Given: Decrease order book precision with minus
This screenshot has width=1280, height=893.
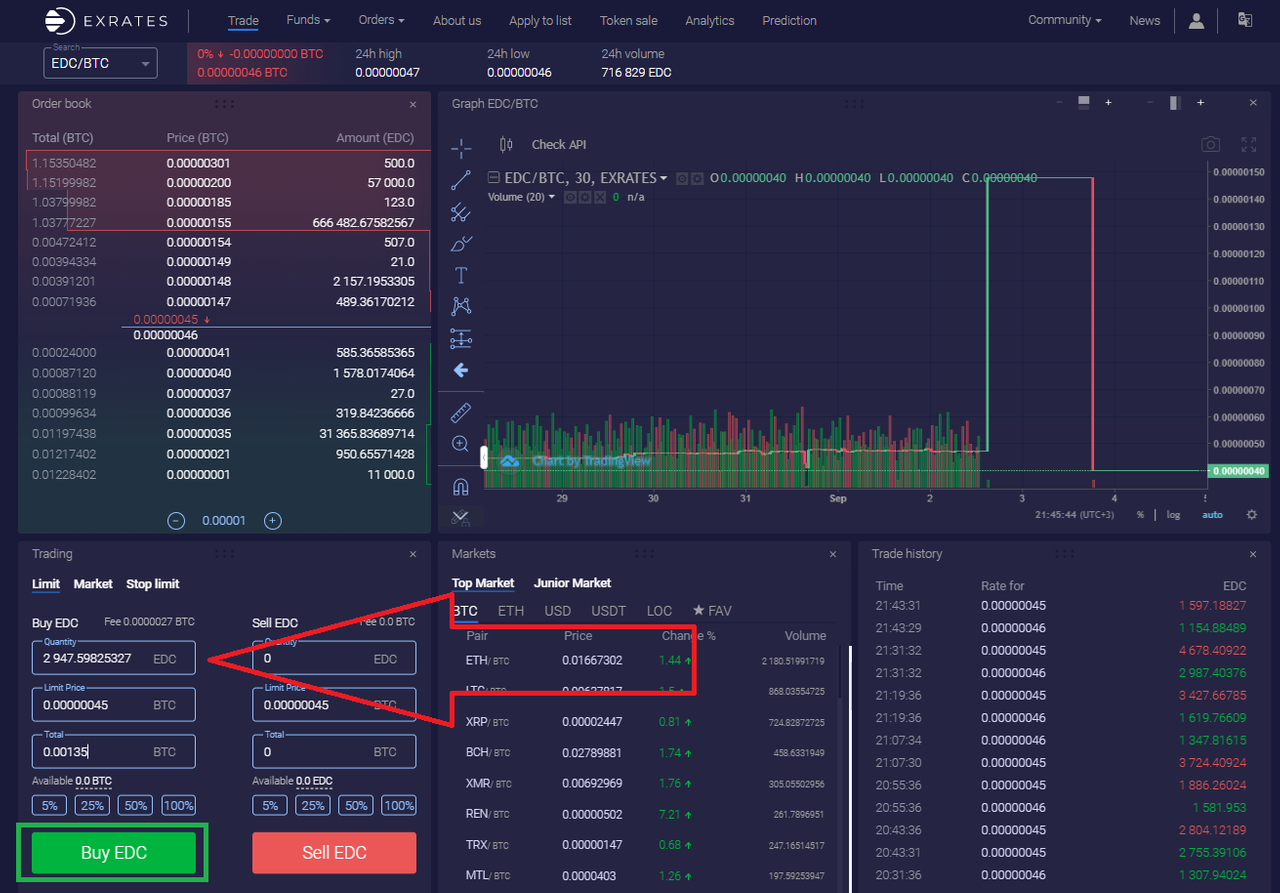Looking at the screenshot, I should (x=176, y=520).
